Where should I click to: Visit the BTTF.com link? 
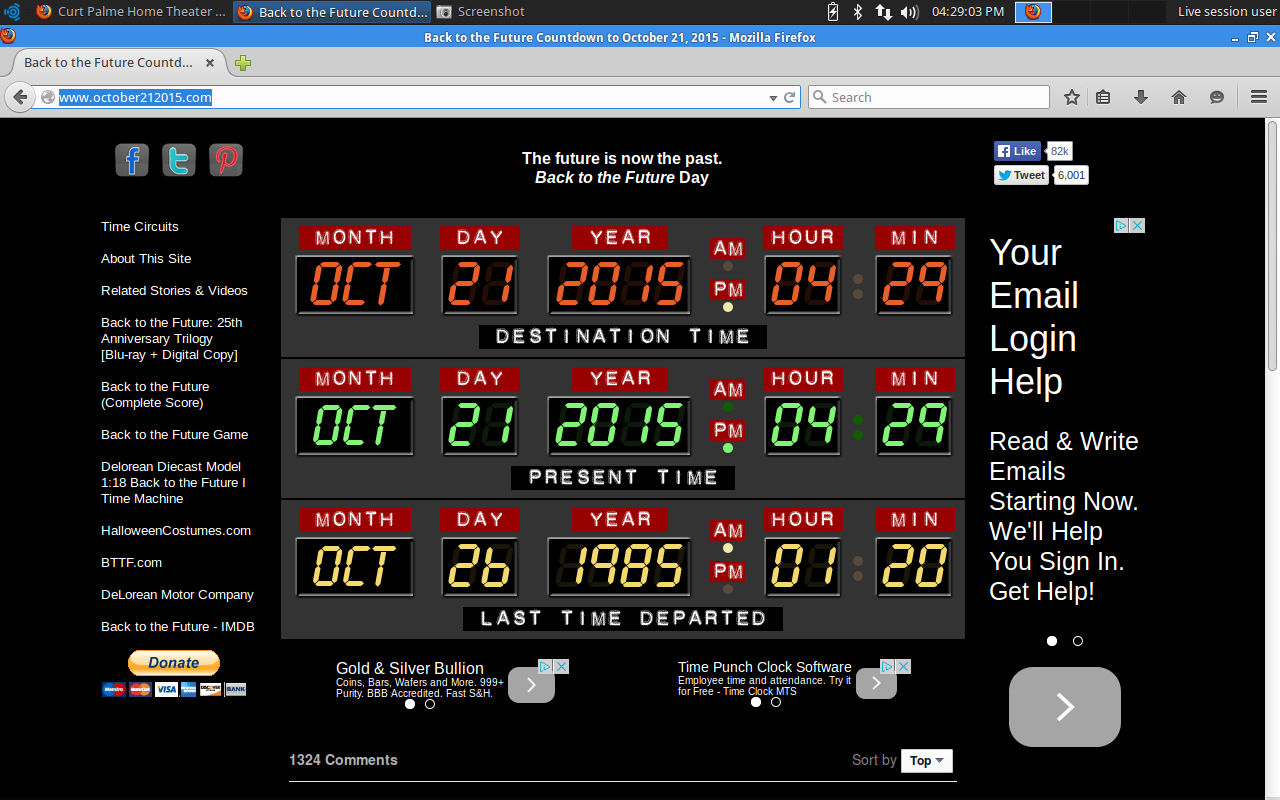131,563
